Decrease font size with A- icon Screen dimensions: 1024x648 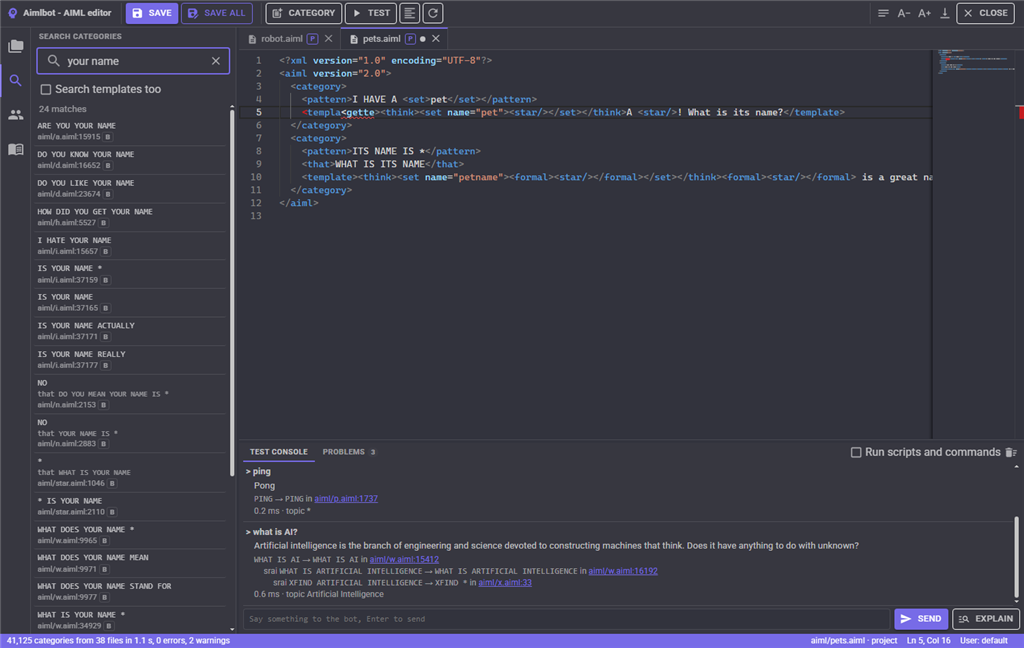tap(904, 13)
